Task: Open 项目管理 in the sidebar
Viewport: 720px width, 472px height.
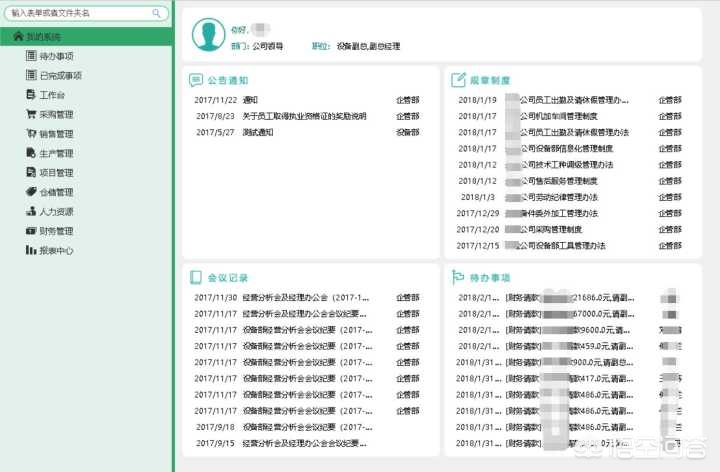Action: click(x=50, y=173)
